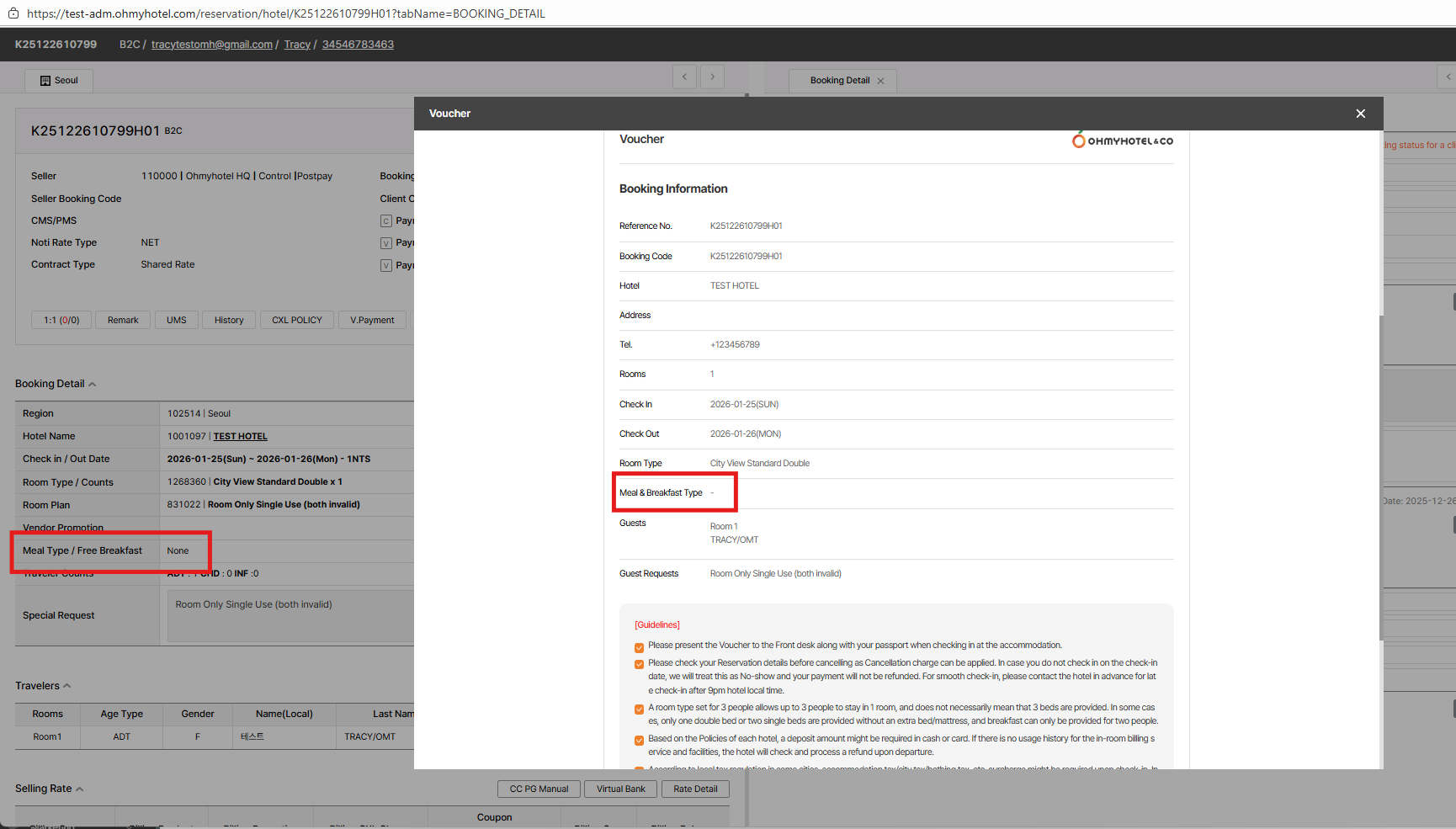Click the OHMYHOTEL&CO logo in the voucher
The image size is (1456, 829).
tap(1122, 141)
